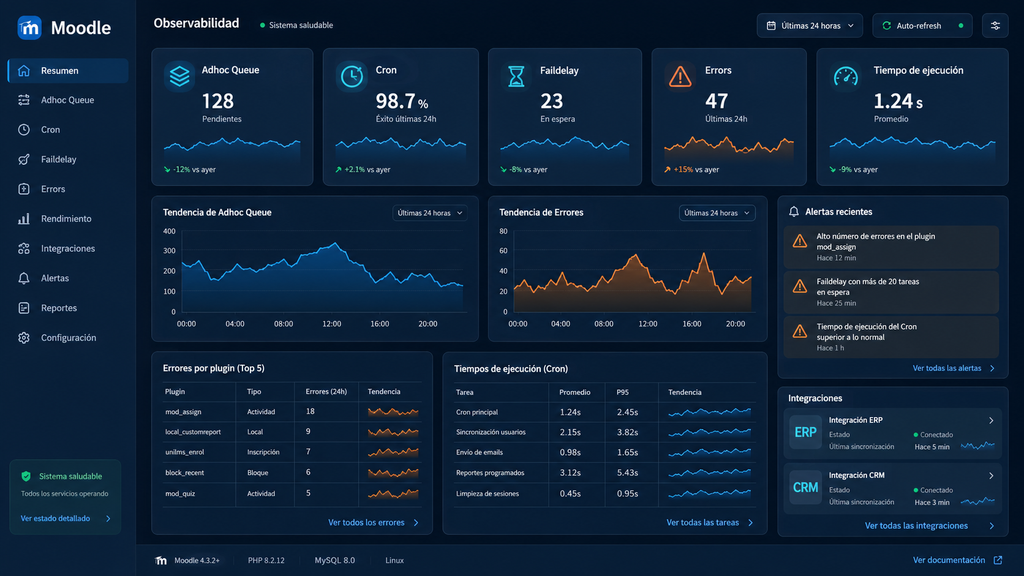Click the Cron sidebar clock icon

24,129
